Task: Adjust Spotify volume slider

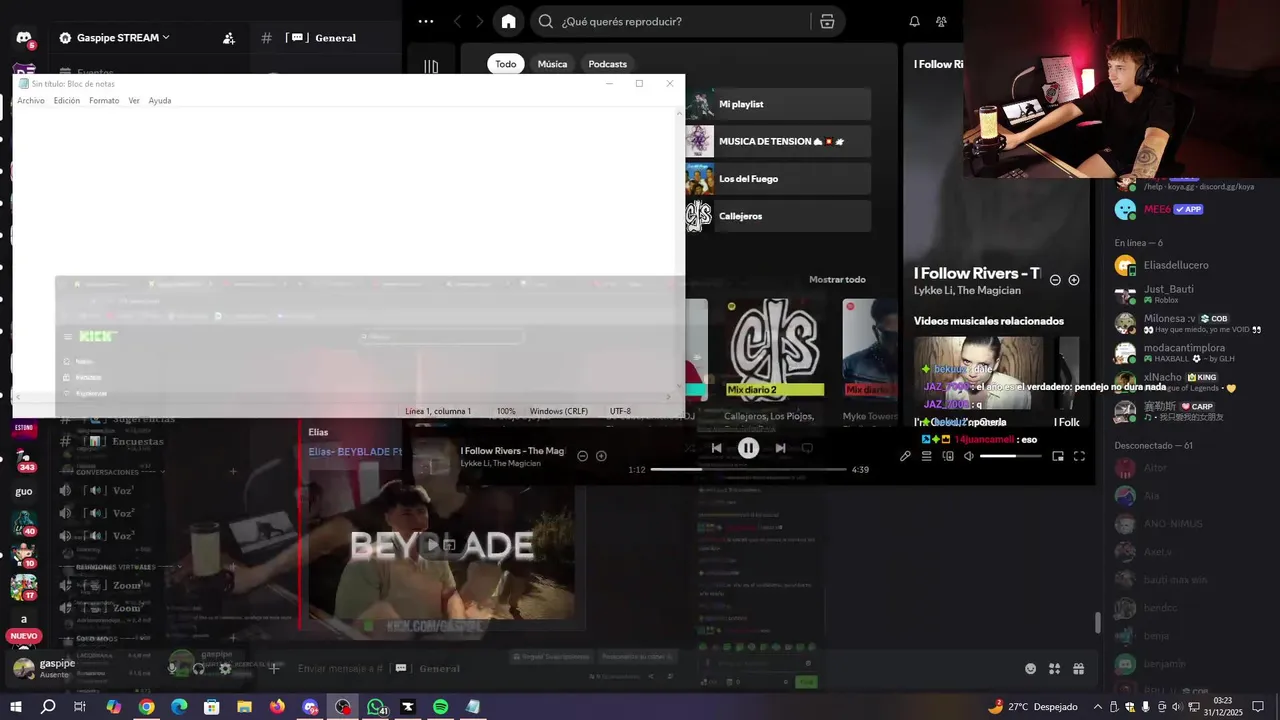Action: coord(1011,456)
